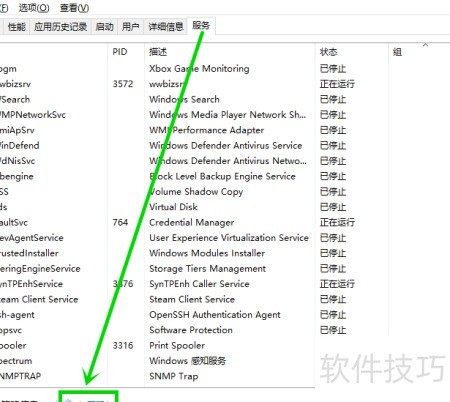Select User Experience Virtualization Service description
Image resolution: width=450 pixels, height=402 pixels.
229,238
